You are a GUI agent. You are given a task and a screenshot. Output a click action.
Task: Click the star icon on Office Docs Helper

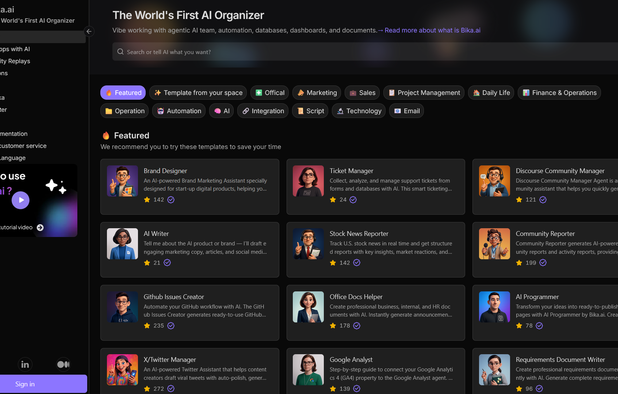tap(333, 325)
